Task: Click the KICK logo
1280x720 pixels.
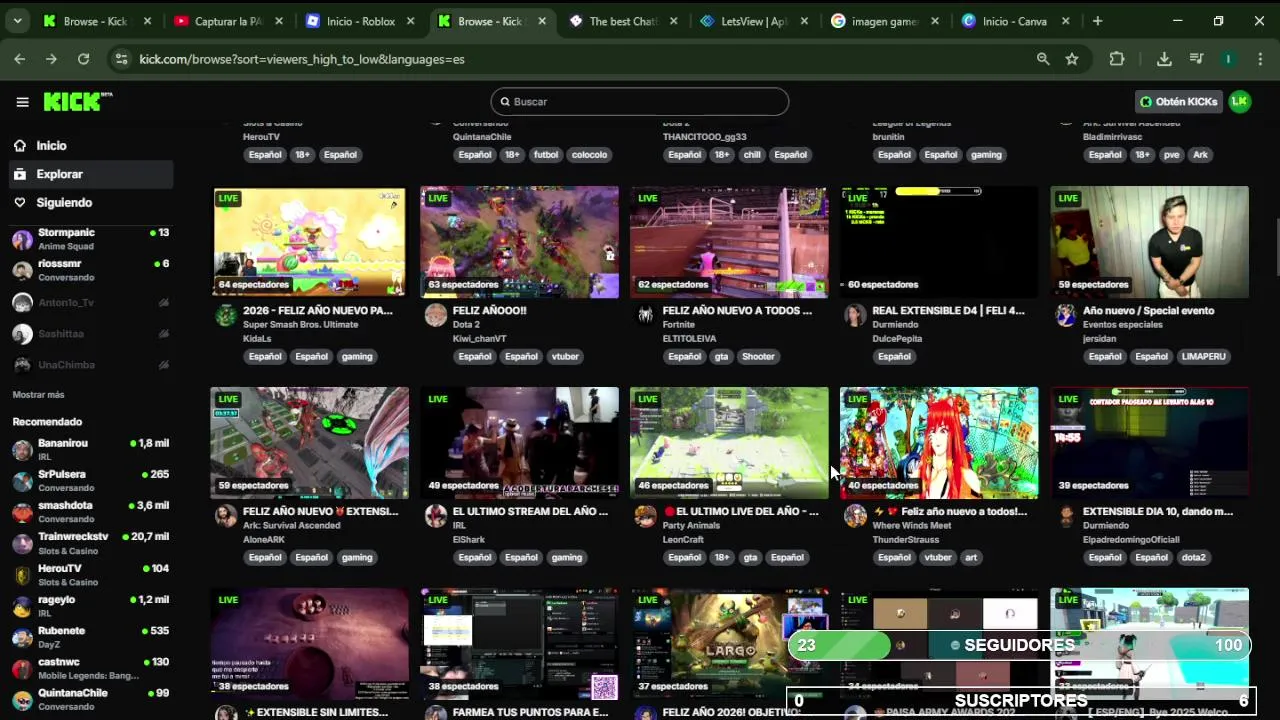Action: point(78,101)
